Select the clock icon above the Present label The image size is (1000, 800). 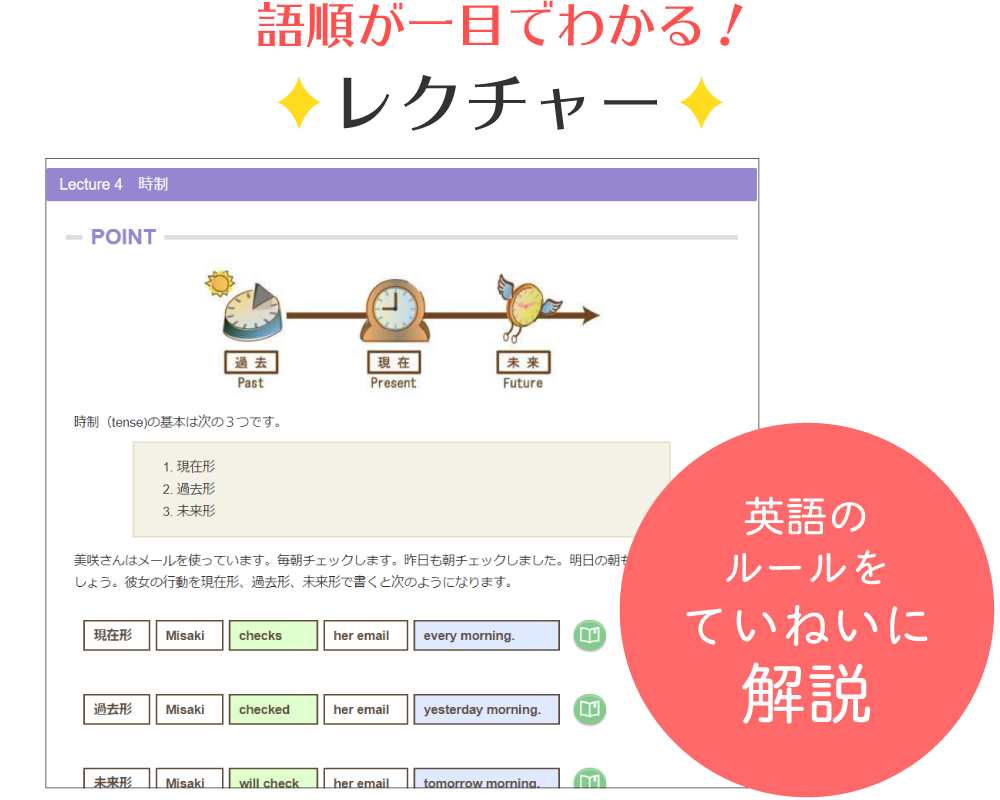394,310
